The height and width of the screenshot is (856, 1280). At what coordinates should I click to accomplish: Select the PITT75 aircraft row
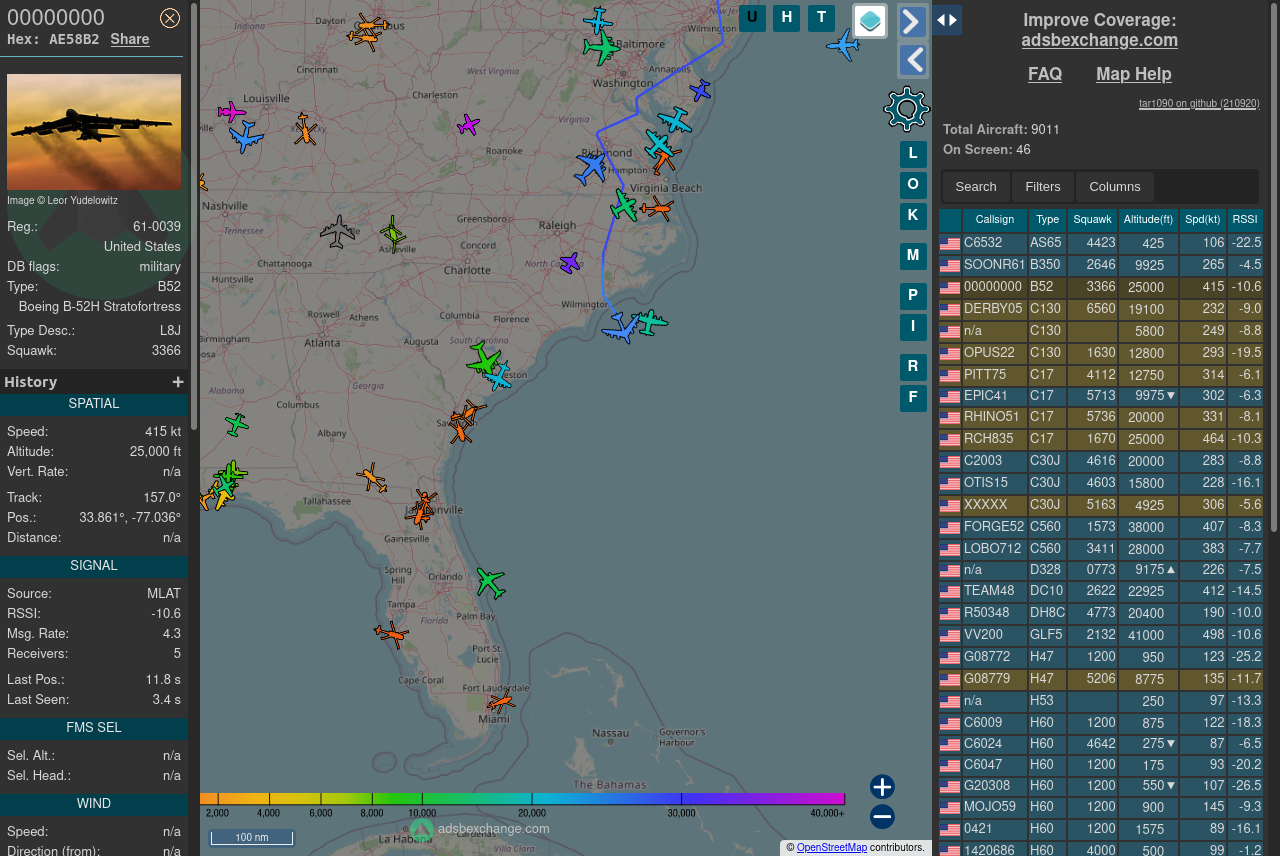click(x=1101, y=375)
